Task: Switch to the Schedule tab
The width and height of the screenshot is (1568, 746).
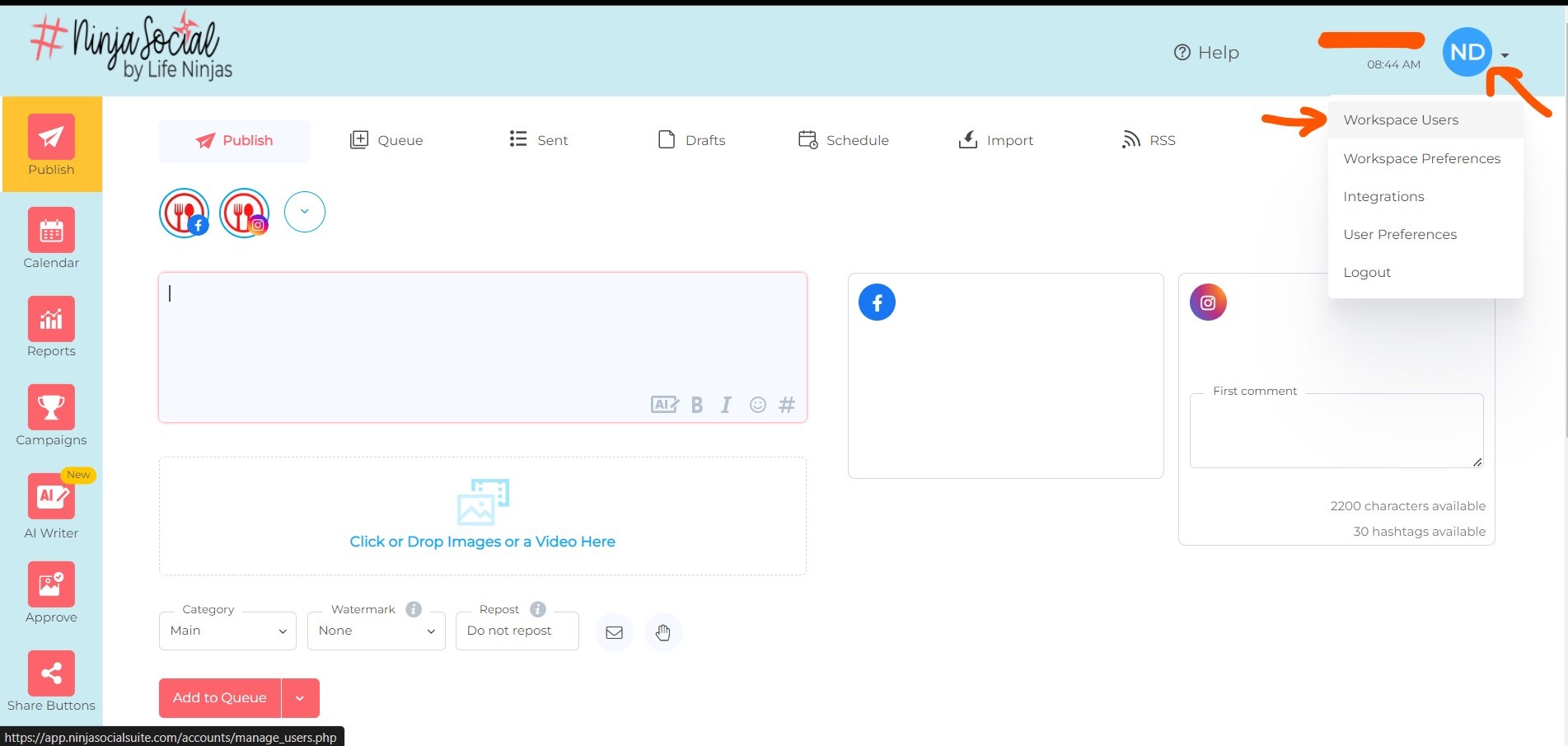Action: (x=843, y=140)
